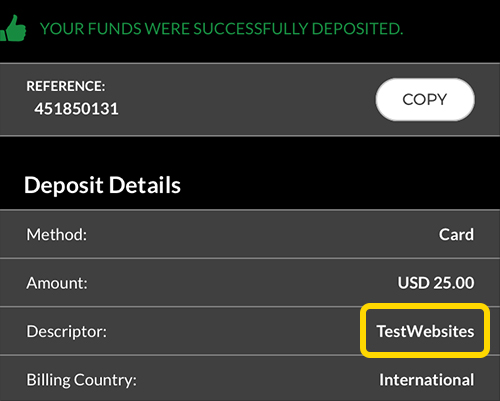Click the highlighted TestWebsites descriptor
The height and width of the screenshot is (401, 500).
click(425, 331)
